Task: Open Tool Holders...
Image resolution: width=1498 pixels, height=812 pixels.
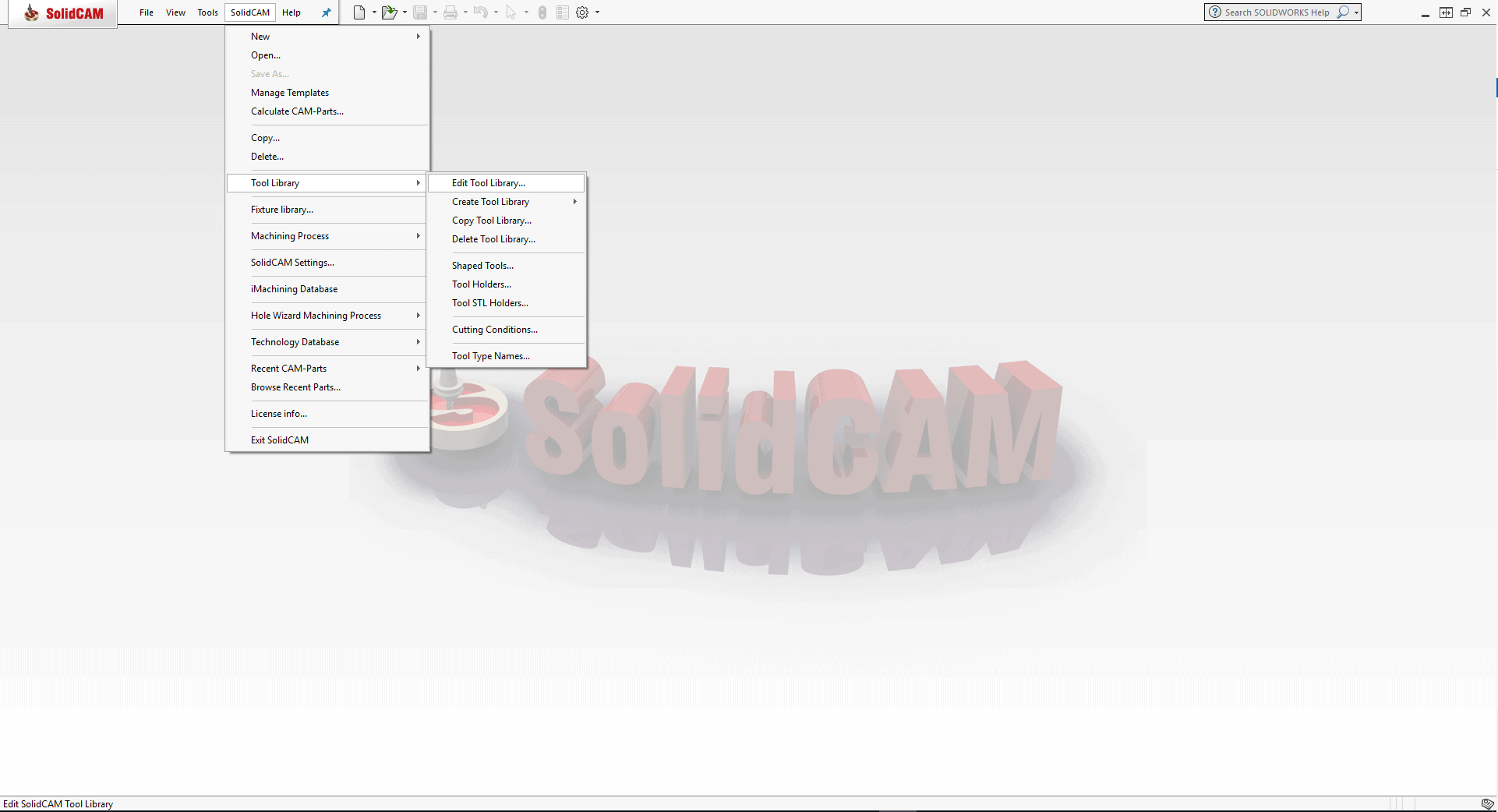Action: [x=507, y=284]
